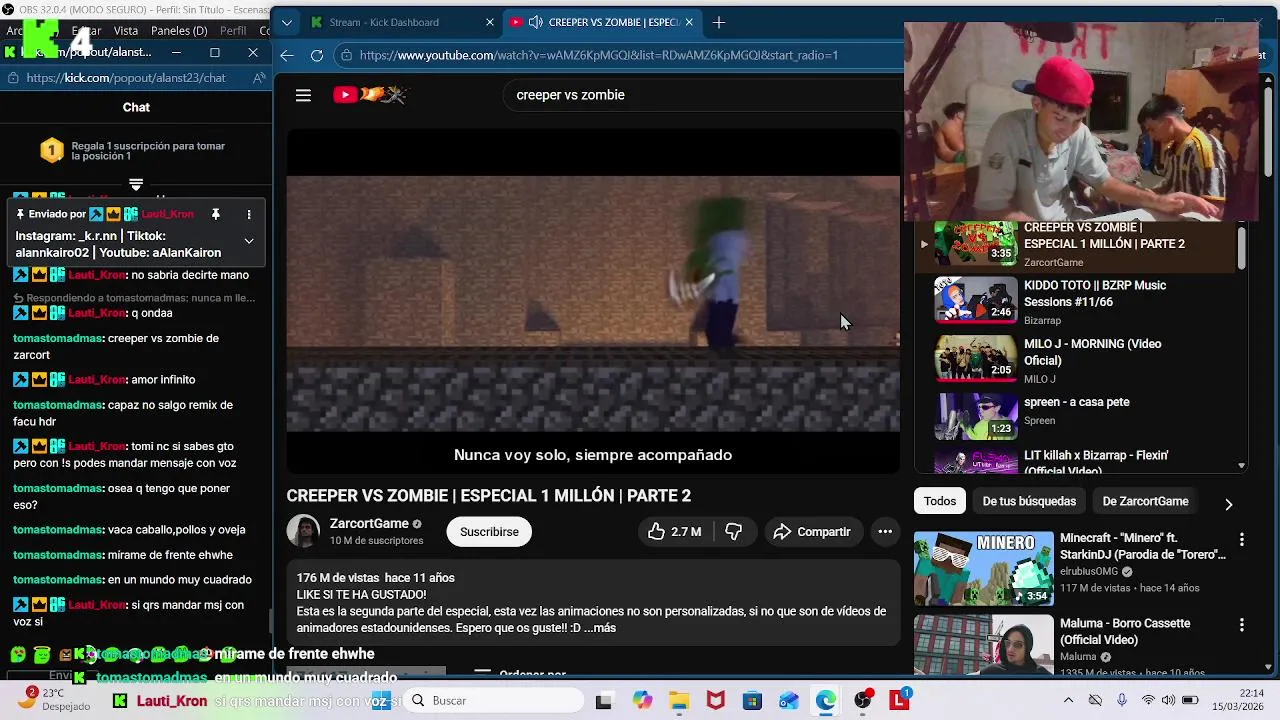This screenshot has width=1280, height=720.
Task: Switch to Microsoft Edge in taskbar
Action: (x=826, y=701)
